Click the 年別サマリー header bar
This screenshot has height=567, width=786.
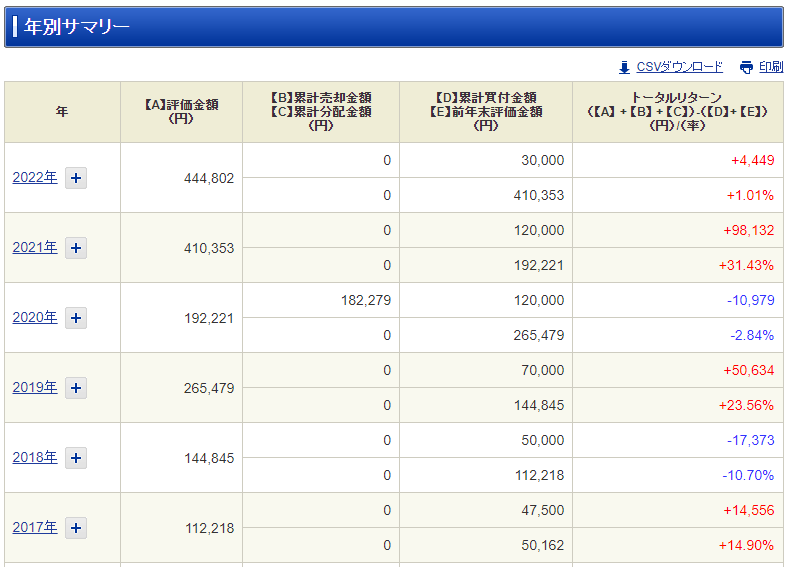pos(394,27)
